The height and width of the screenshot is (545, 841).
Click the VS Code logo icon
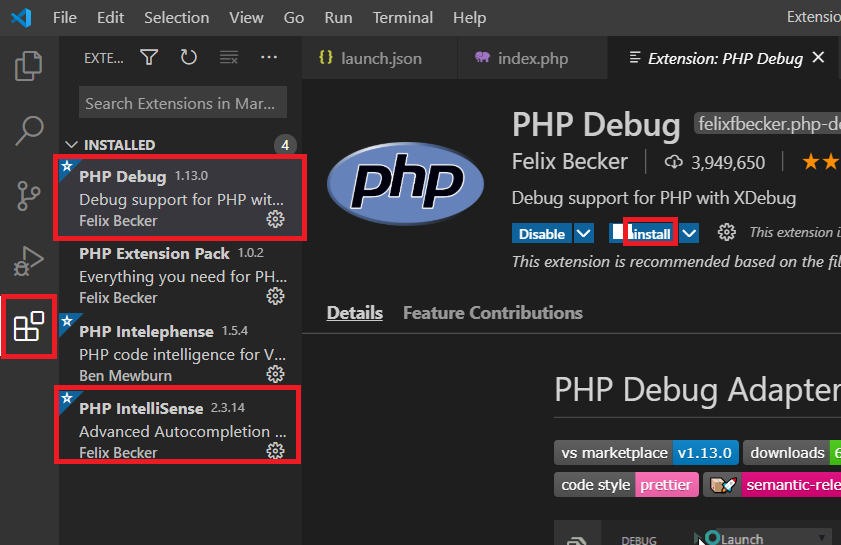[x=21, y=18]
